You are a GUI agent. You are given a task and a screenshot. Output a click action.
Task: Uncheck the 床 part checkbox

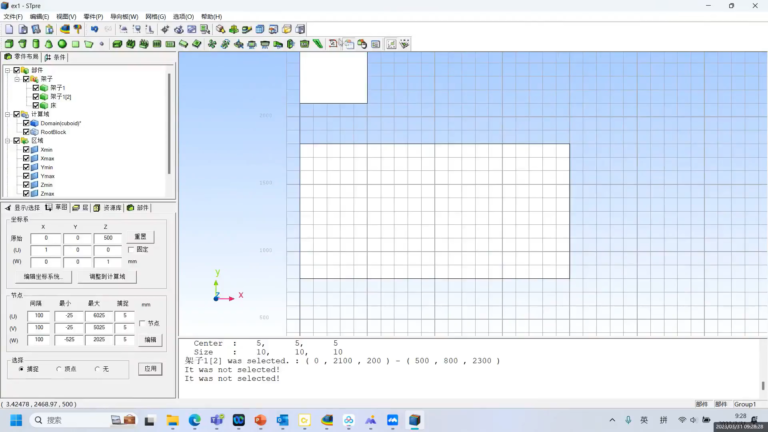click(x=36, y=105)
